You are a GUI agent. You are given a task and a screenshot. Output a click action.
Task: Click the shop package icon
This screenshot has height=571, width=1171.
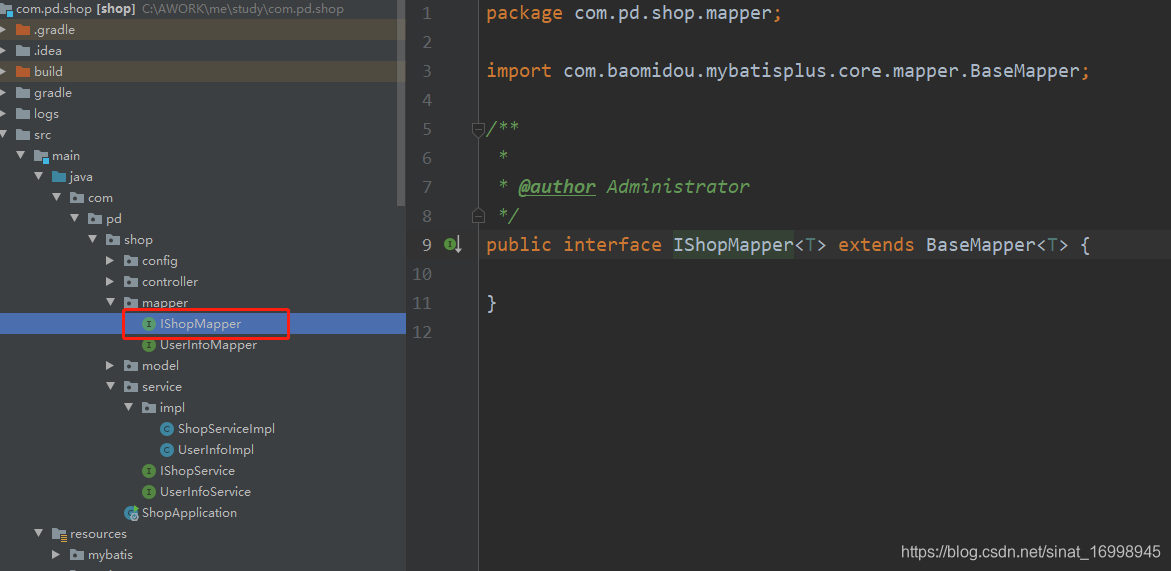coord(113,240)
